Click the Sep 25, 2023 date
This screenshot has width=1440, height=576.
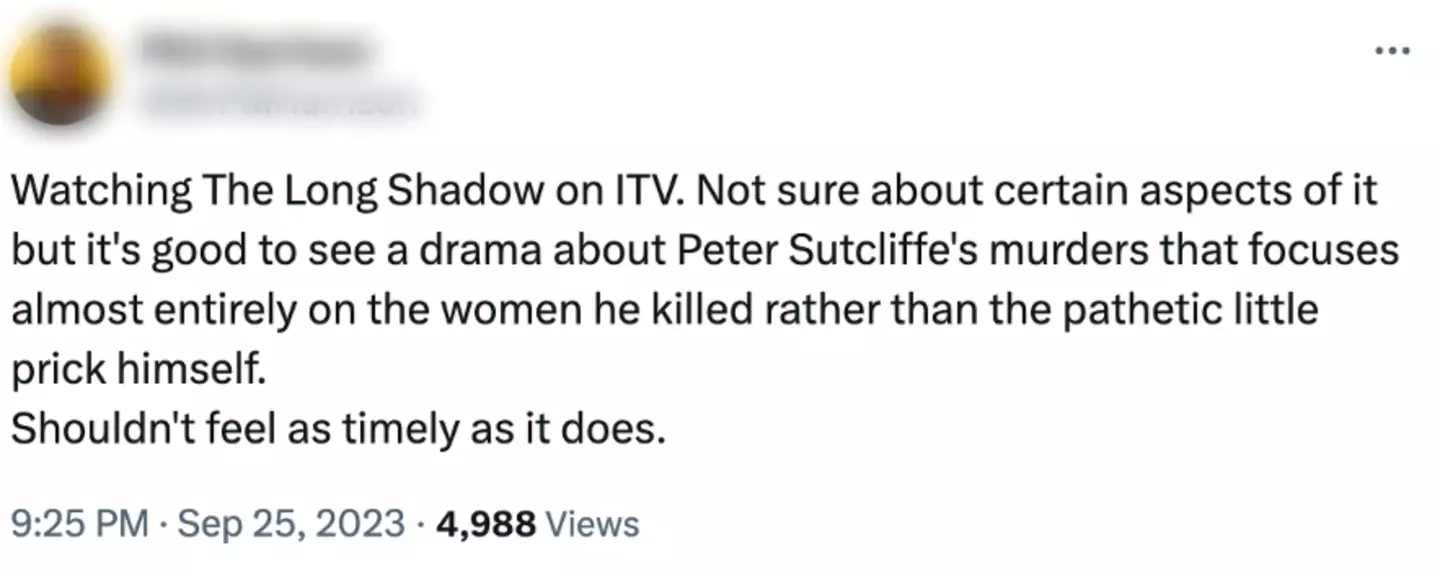coord(289,522)
